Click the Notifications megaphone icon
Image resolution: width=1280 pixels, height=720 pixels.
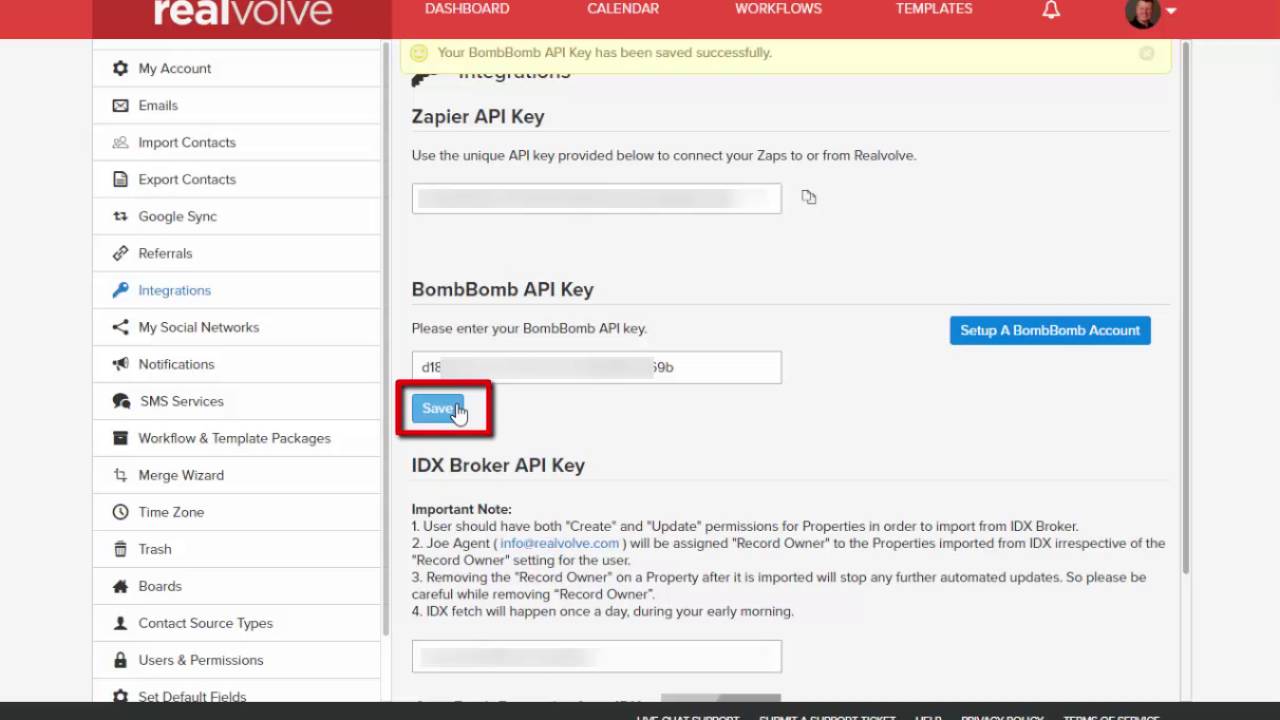pos(120,364)
